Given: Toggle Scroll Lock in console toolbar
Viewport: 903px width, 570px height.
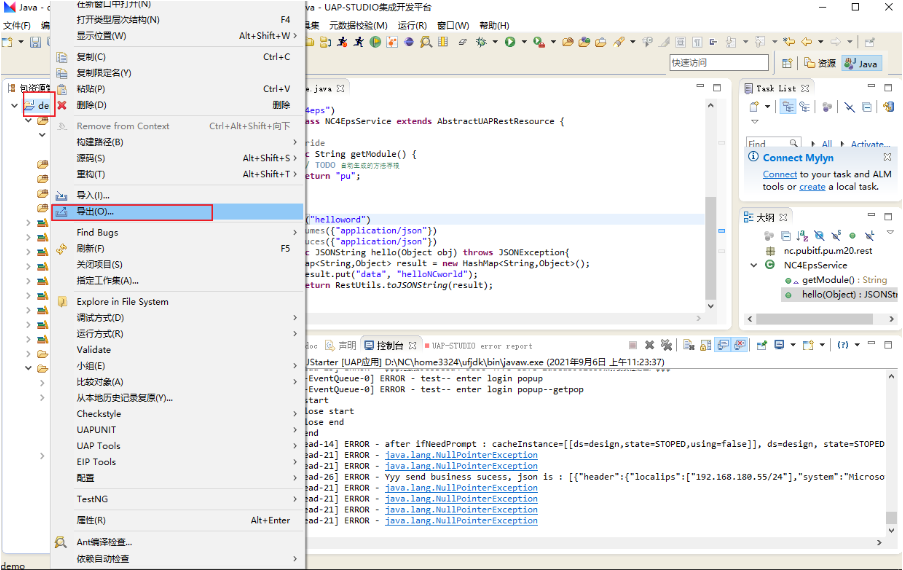Looking at the screenshot, I should pos(705,345).
